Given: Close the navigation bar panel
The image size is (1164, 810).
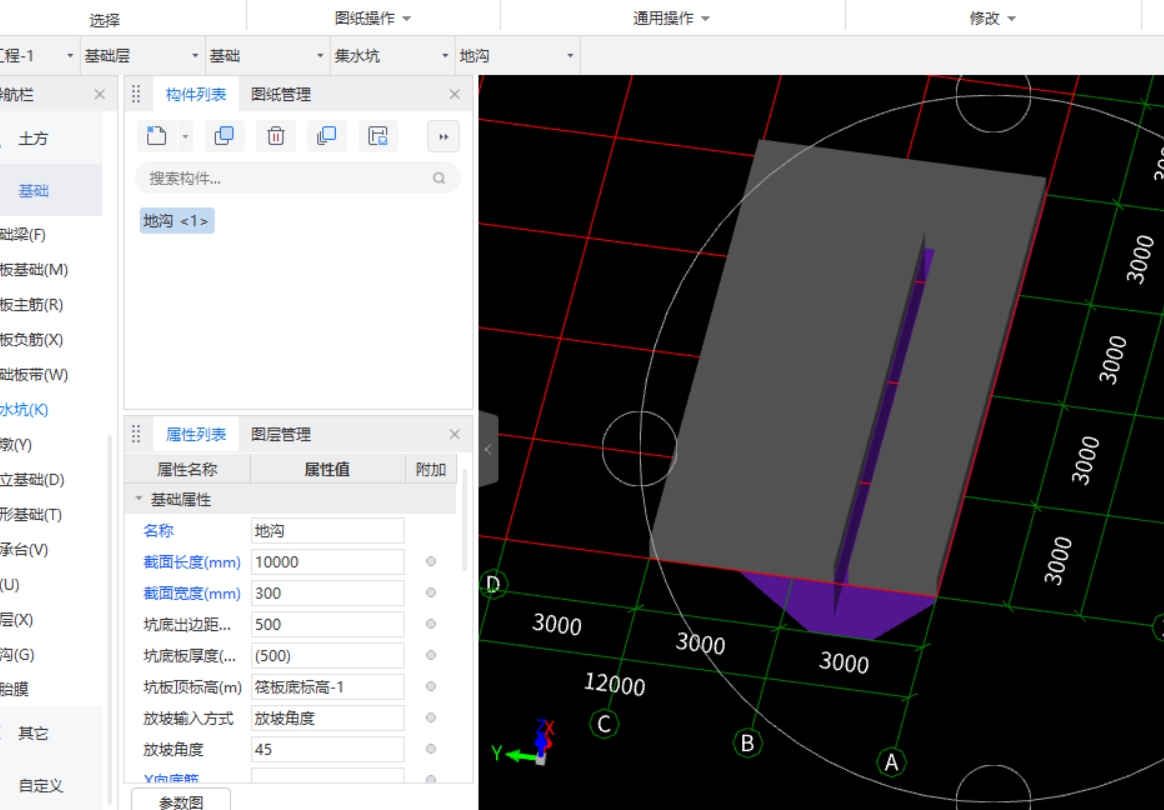Looking at the screenshot, I should pyautogui.click(x=99, y=94).
